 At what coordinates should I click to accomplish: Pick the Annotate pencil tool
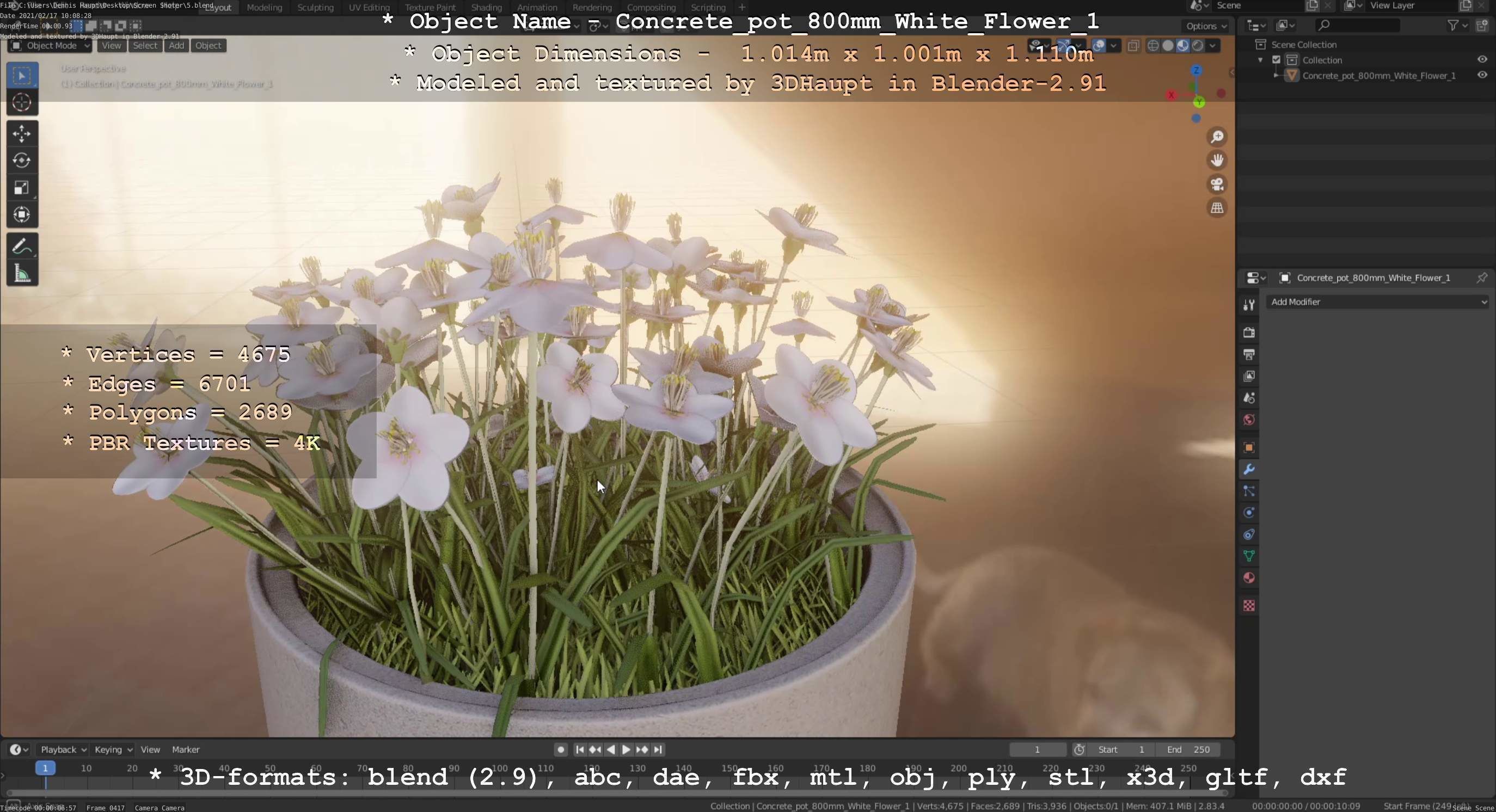point(21,247)
